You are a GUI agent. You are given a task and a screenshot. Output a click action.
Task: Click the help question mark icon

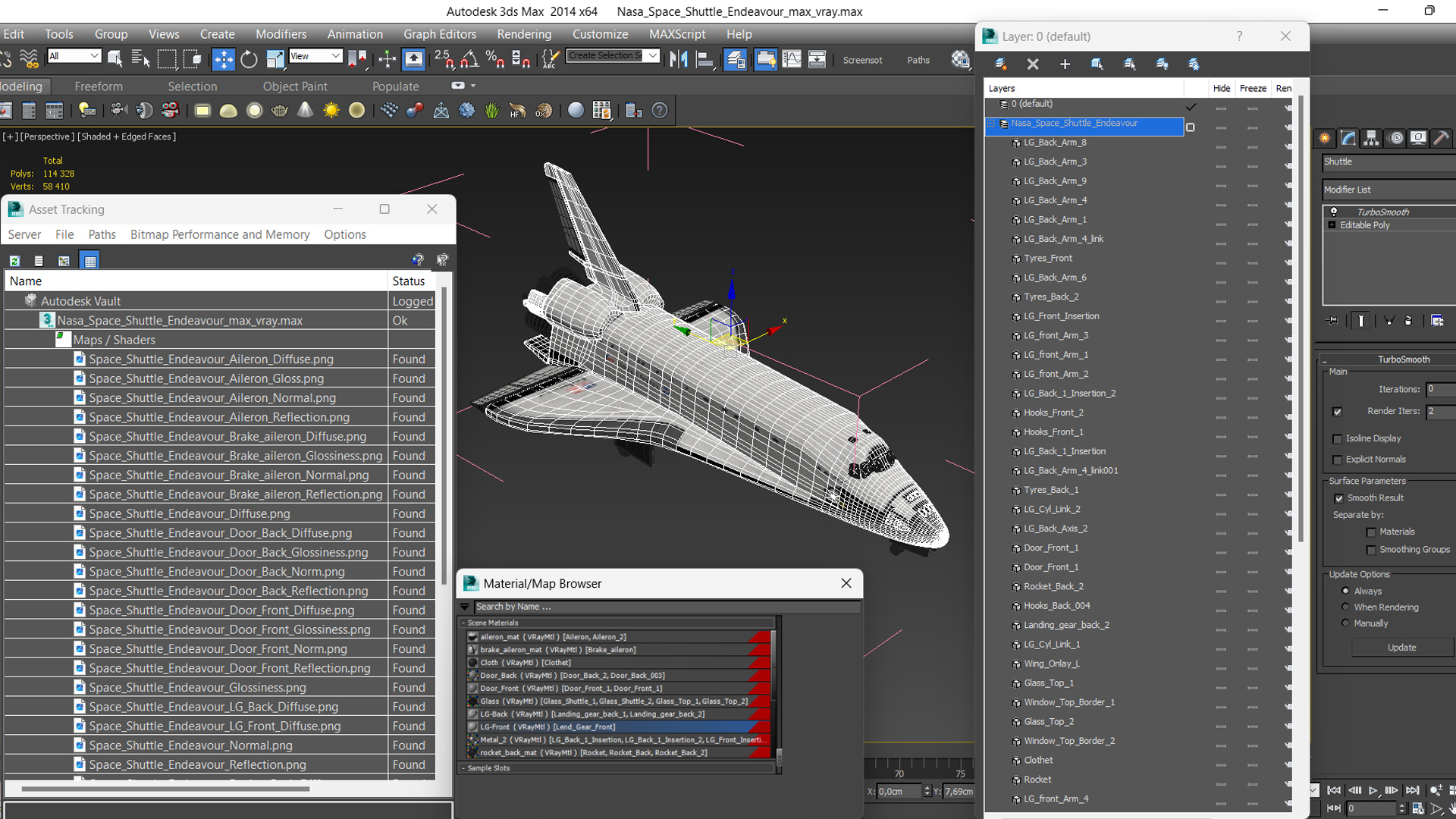[x=660, y=110]
